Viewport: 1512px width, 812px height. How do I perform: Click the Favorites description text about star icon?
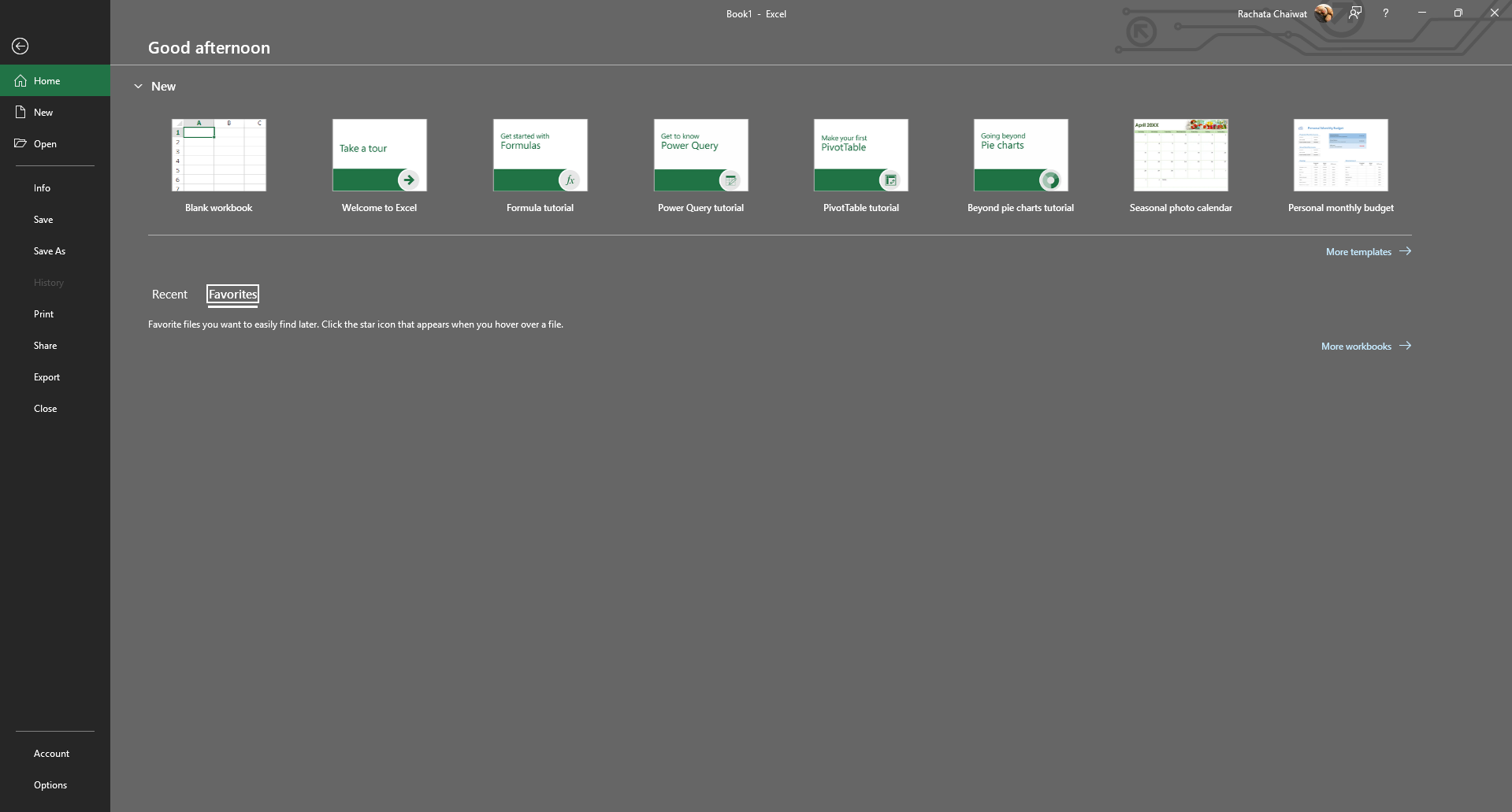pos(355,324)
